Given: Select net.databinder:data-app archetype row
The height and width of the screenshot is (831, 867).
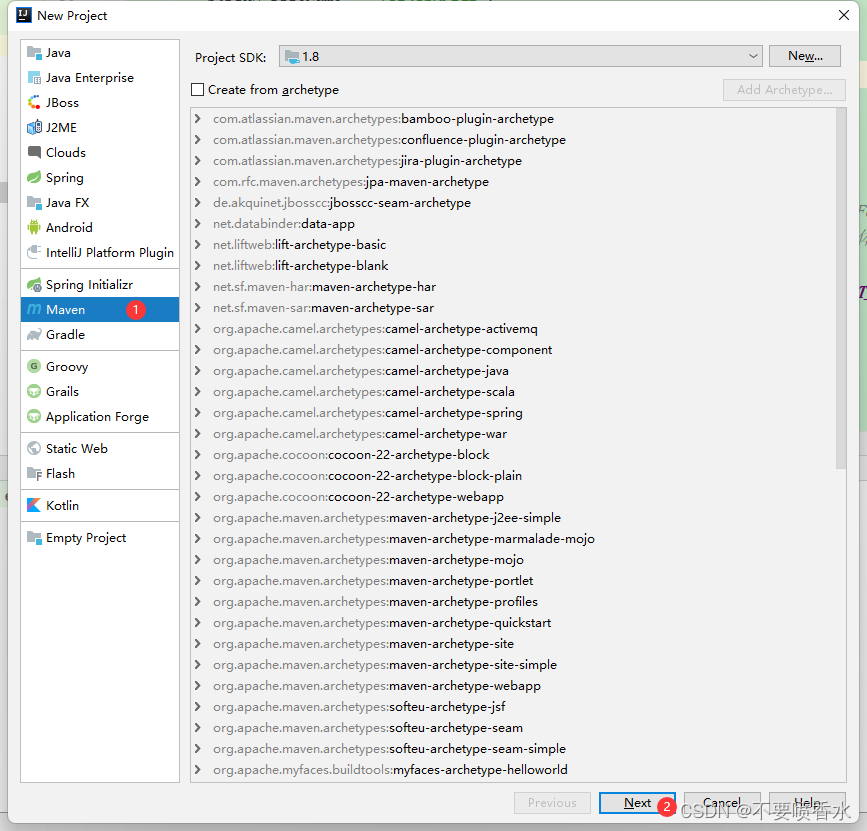Looking at the screenshot, I should (x=513, y=224).
